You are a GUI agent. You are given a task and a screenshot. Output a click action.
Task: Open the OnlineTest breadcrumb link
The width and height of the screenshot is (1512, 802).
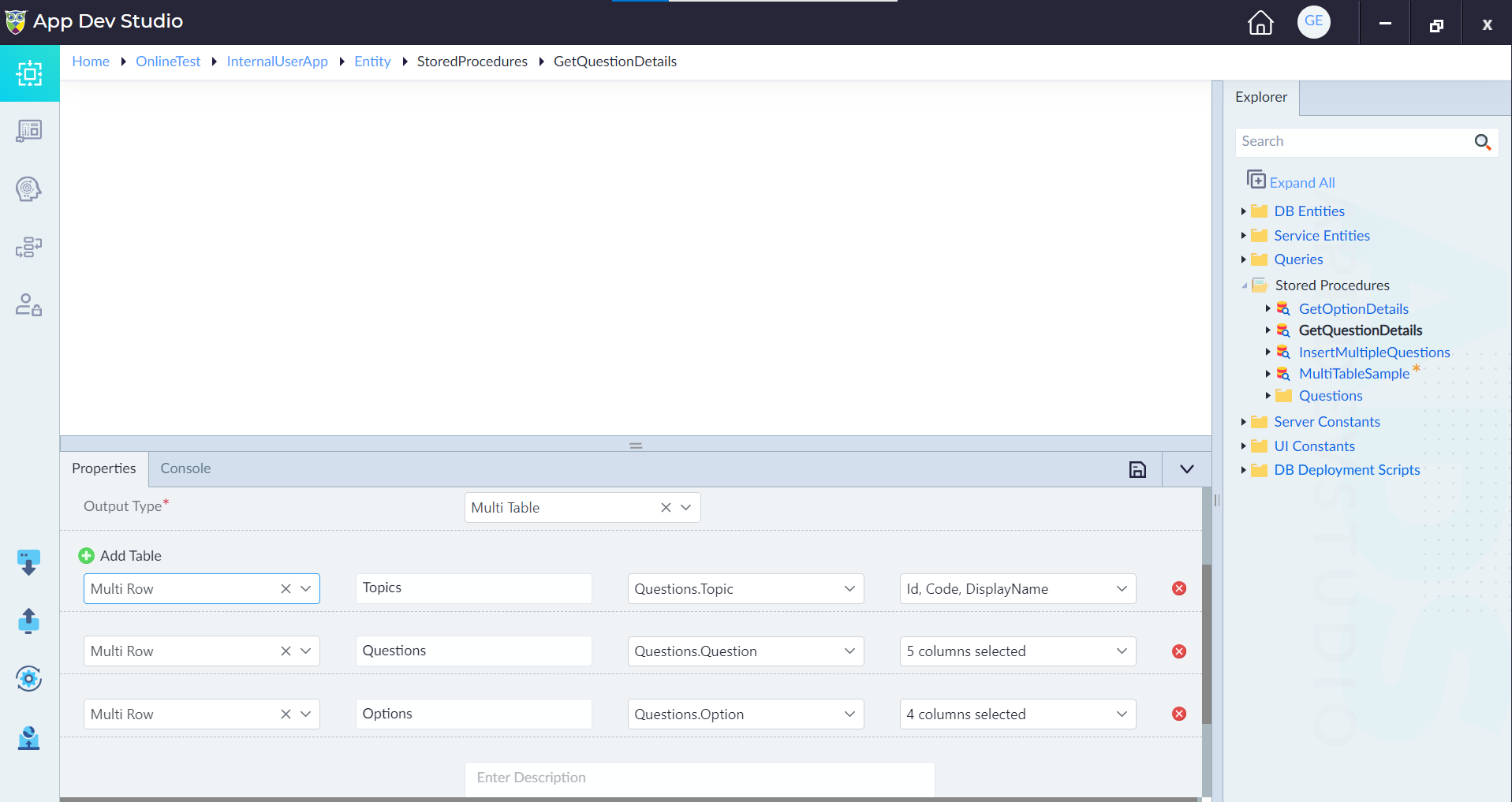click(168, 62)
